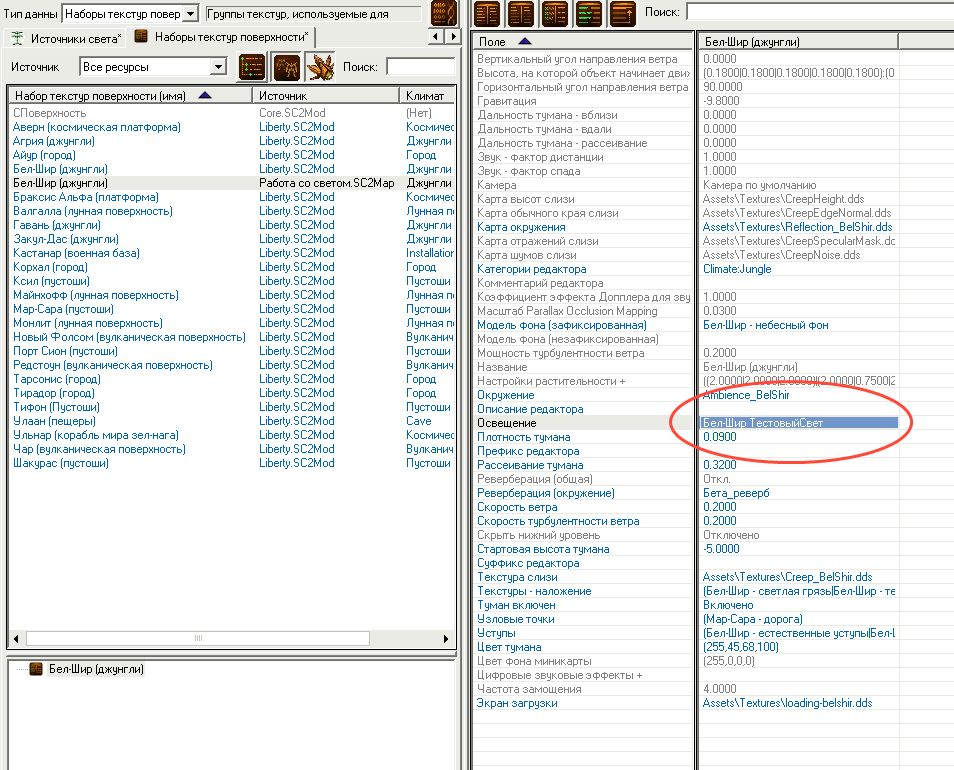Viewport: 954px width, 770px height.
Task: Click the horizontal scrollbar left arrow
Action: pos(16,638)
